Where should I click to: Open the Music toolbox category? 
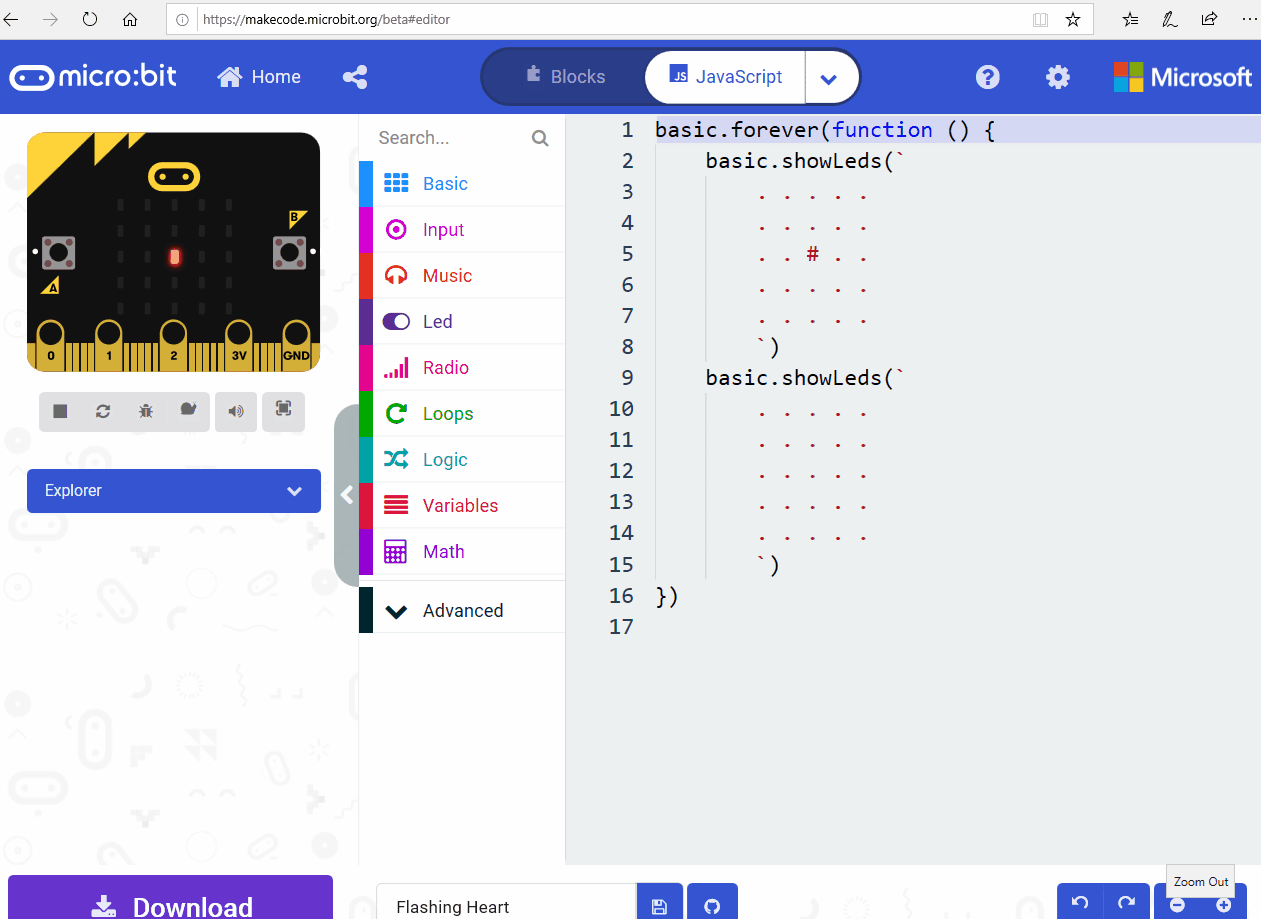(x=447, y=275)
